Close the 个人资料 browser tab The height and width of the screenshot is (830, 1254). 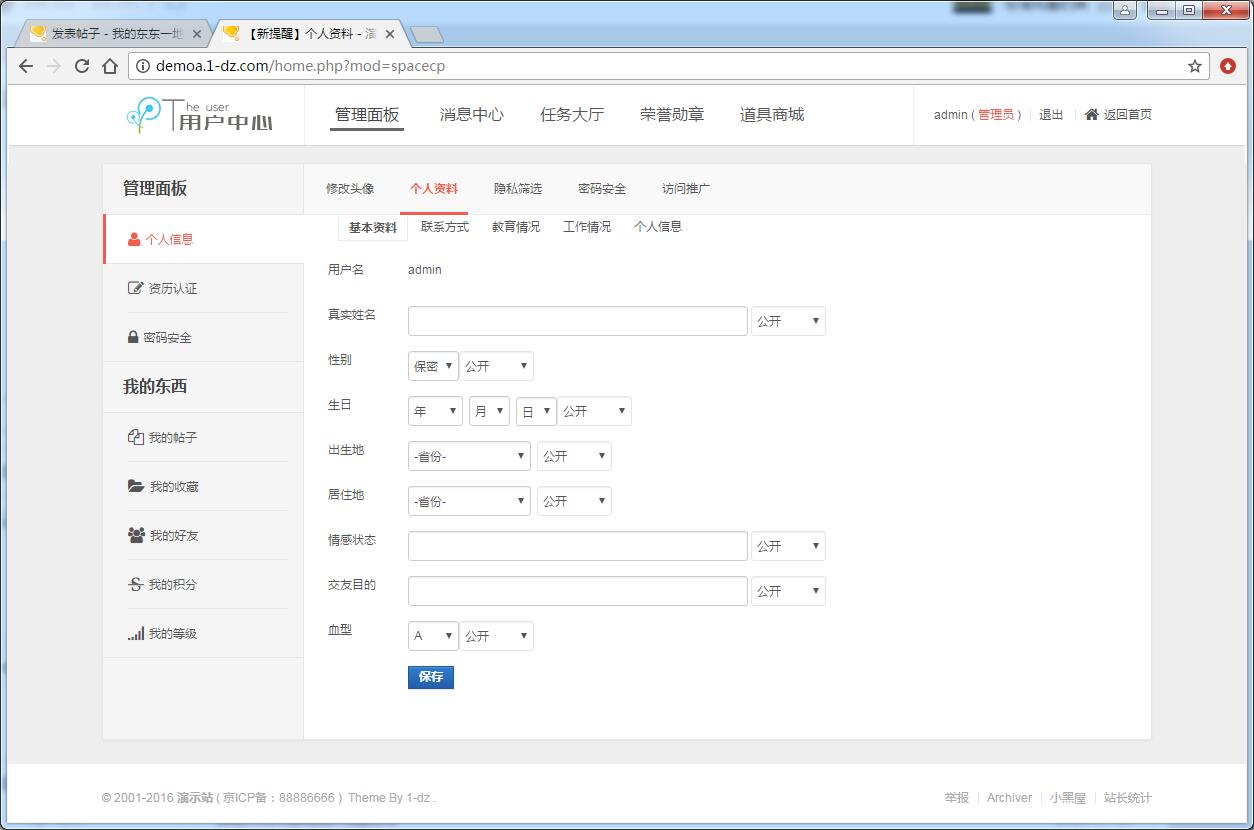(x=390, y=33)
